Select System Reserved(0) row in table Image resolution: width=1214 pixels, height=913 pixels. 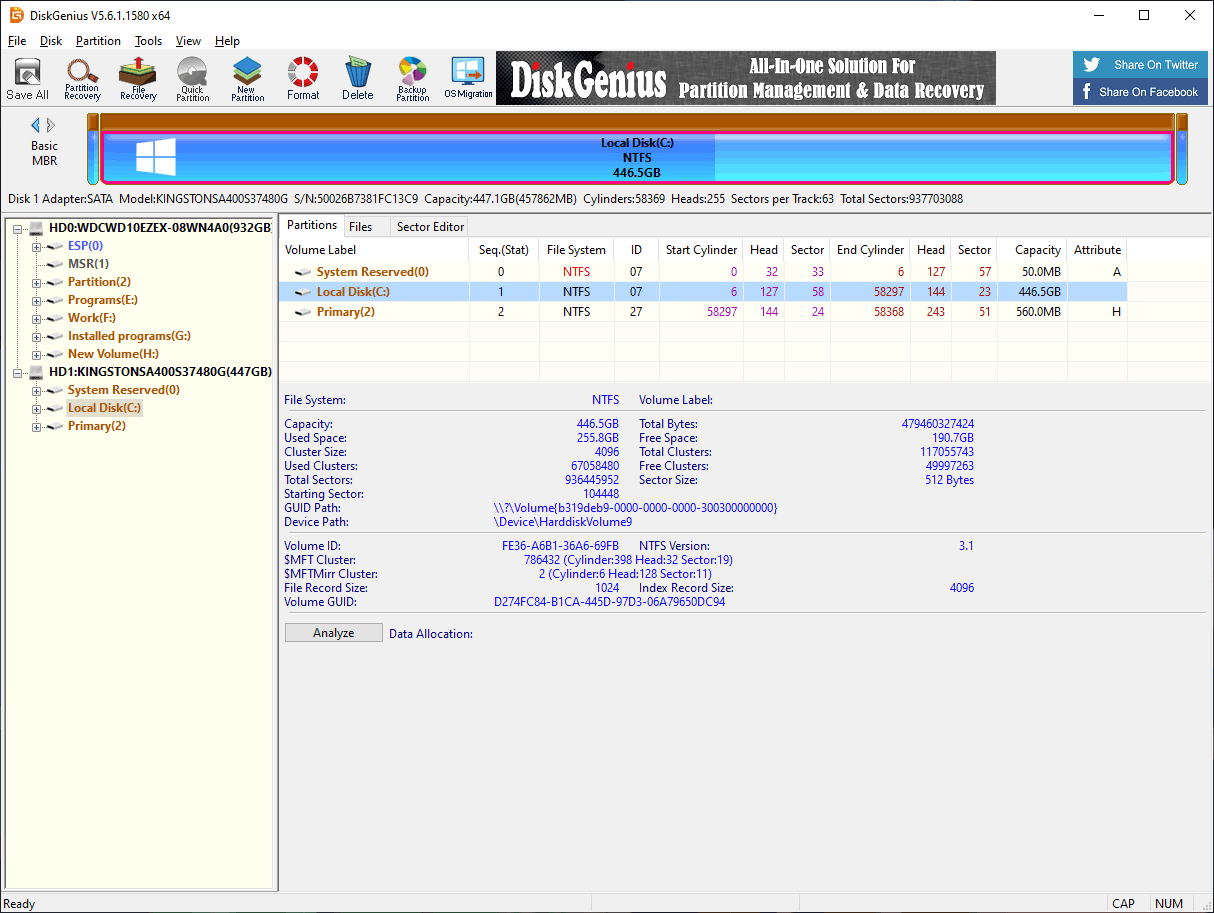tap(703, 272)
